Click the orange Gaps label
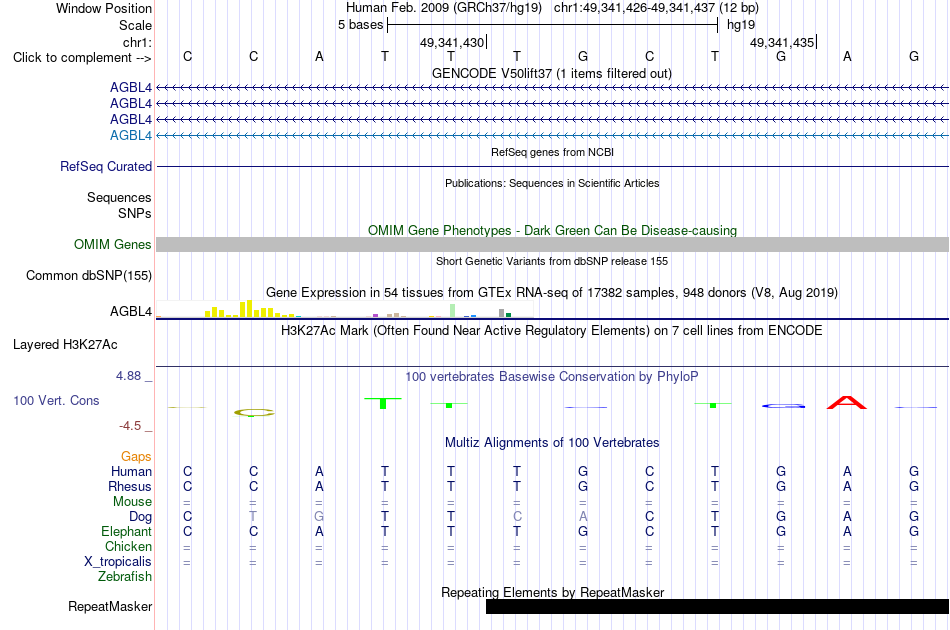The image size is (950, 630). coord(136,457)
